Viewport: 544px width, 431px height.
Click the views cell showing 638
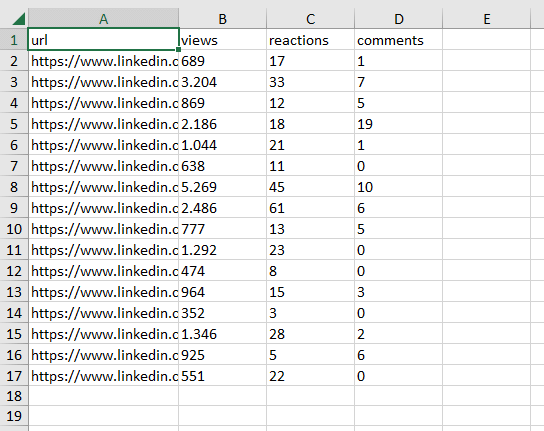click(222, 166)
